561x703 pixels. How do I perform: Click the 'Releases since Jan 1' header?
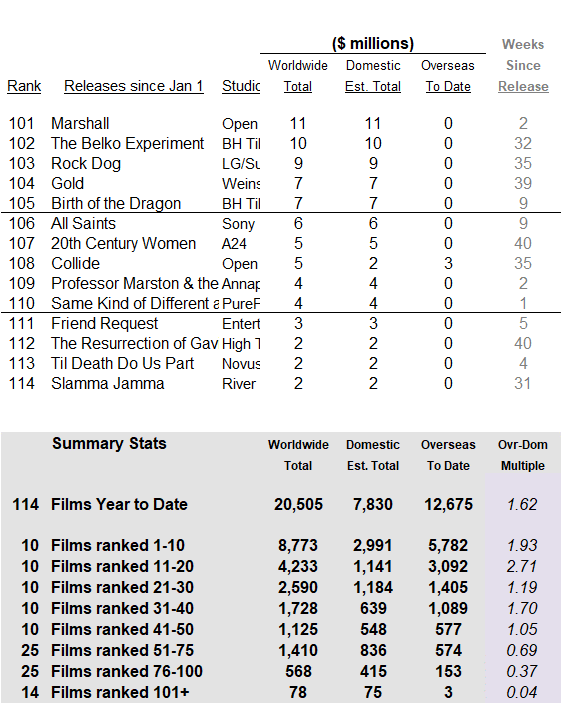pyautogui.click(x=134, y=86)
